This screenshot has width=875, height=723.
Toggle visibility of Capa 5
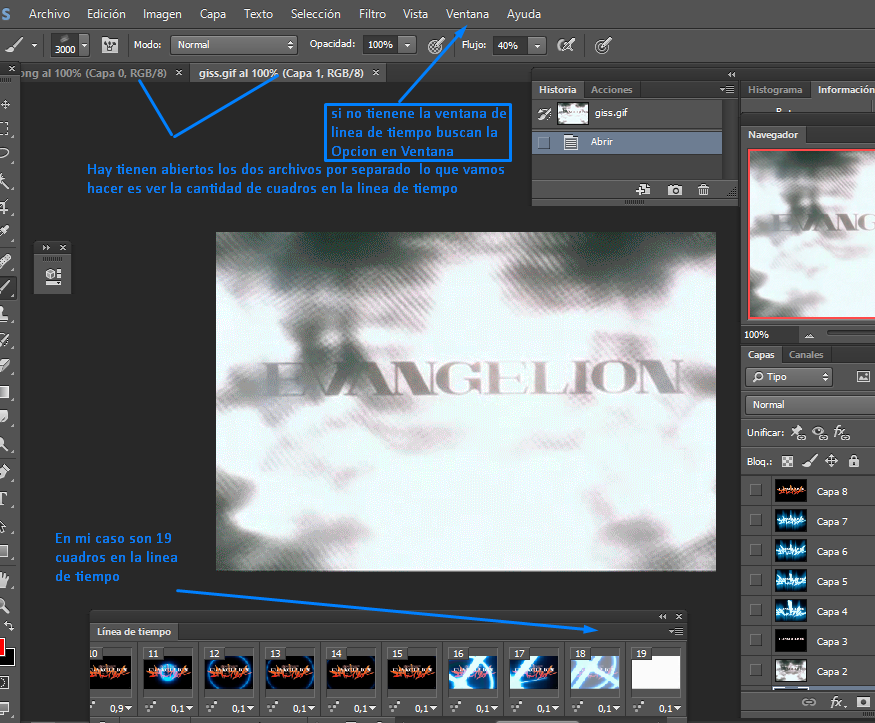click(756, 580)
